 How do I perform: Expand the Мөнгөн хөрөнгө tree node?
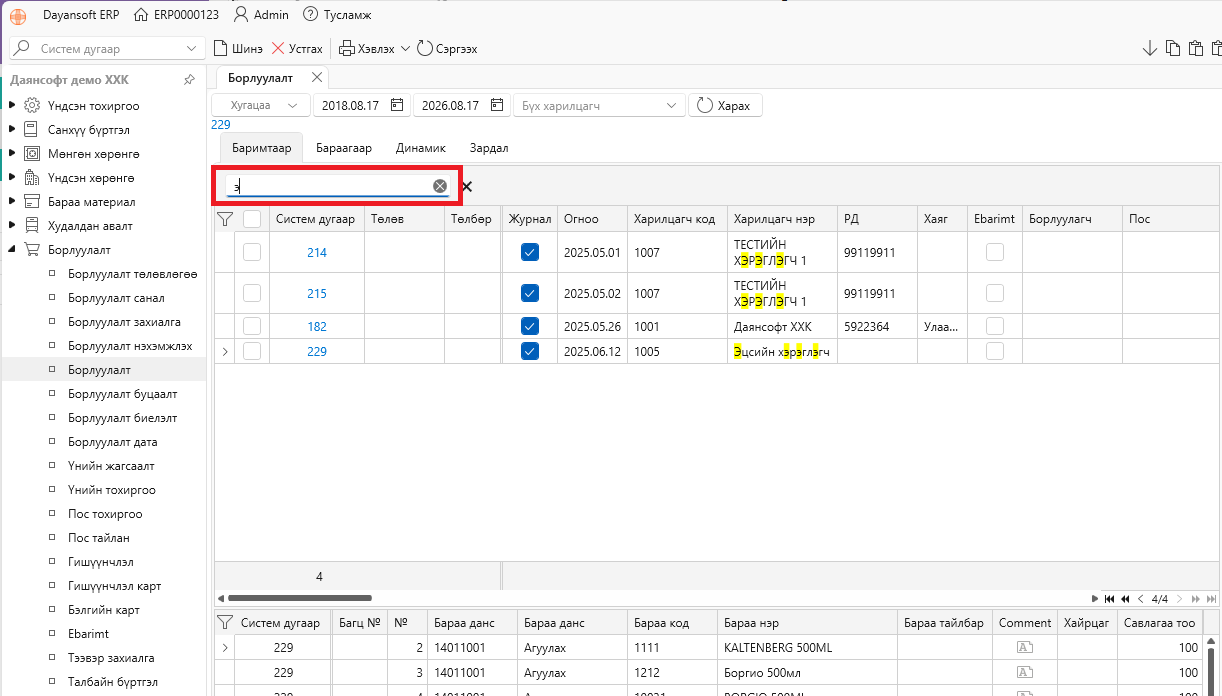coord(11,154)
